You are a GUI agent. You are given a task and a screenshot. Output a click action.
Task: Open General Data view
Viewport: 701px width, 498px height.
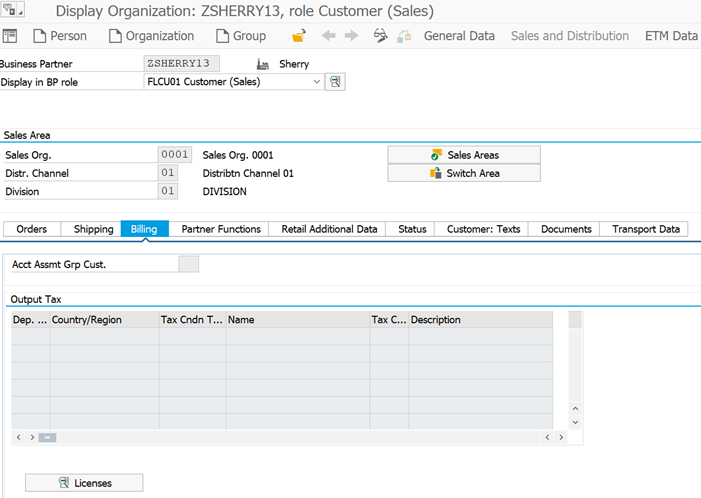point(459,36)
